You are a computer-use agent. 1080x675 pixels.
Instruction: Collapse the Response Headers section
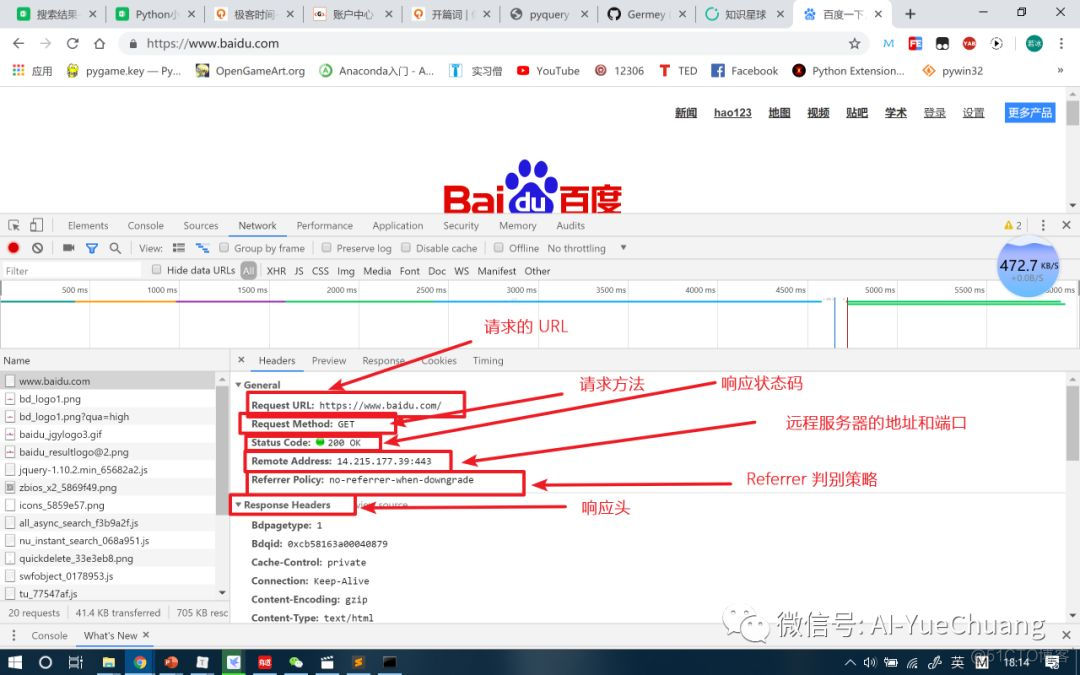pos(238,505)
